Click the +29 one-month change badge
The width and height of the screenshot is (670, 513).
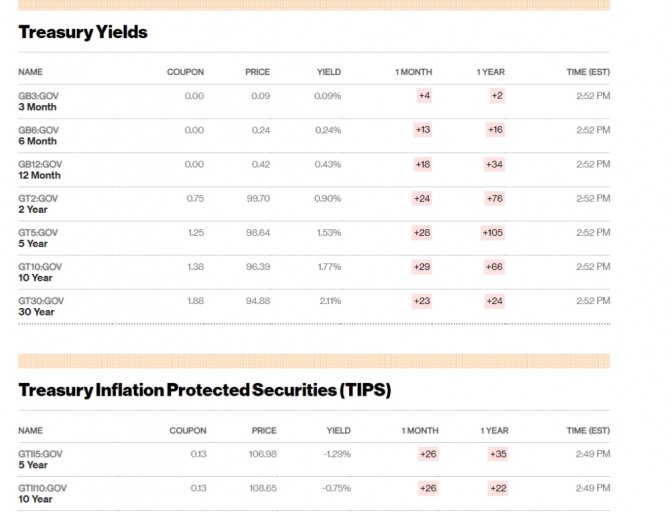pyautogui.click(x=422, y=267)
